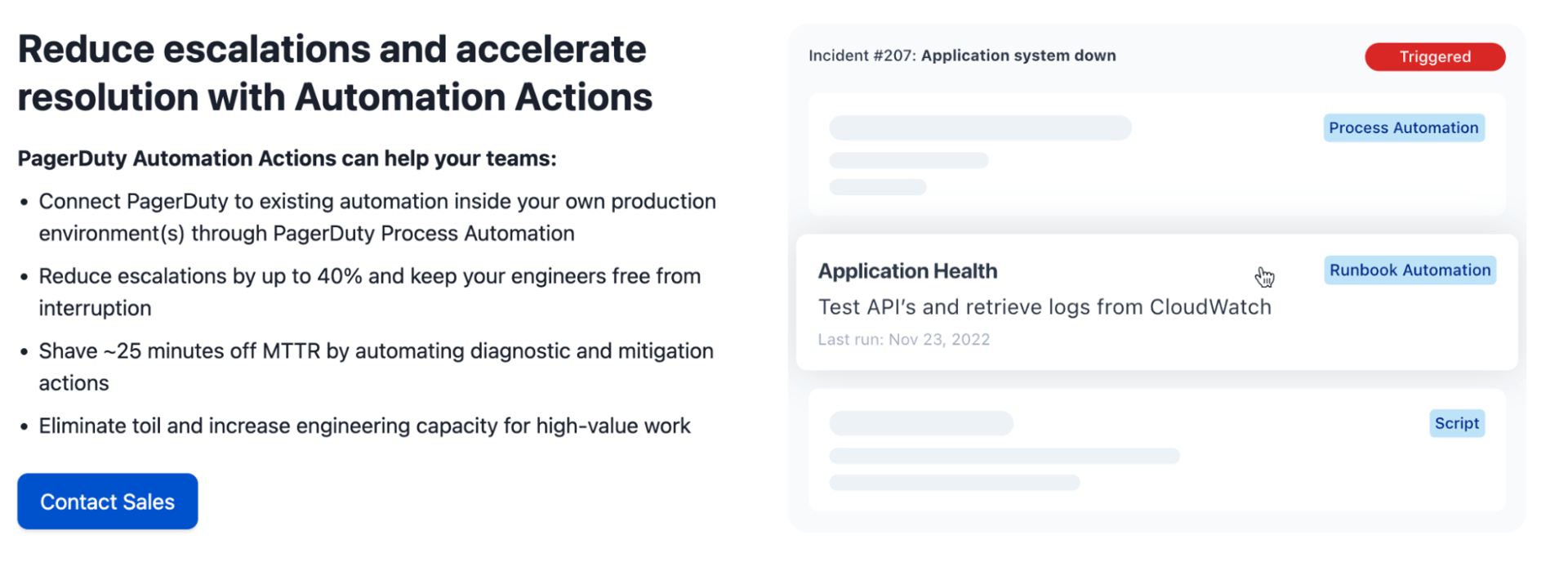1568x580 pixels.
Task: Click the Script tag label
Action: 1456,423
